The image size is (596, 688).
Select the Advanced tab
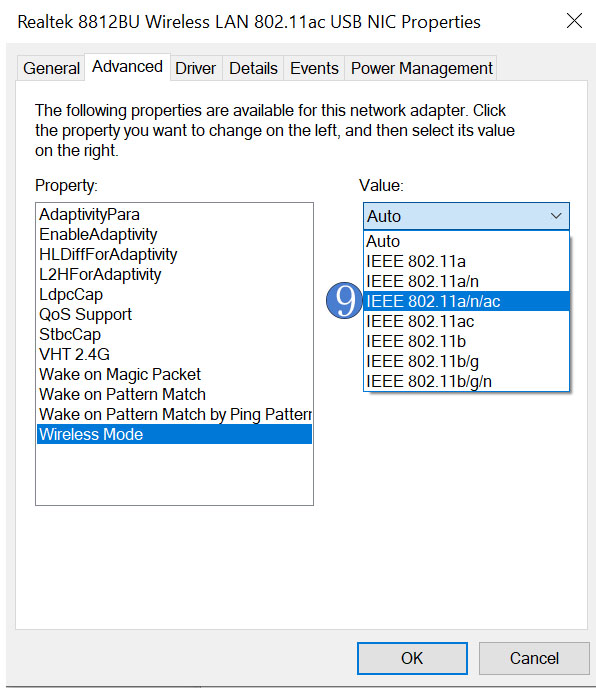(x=127, y=67)
